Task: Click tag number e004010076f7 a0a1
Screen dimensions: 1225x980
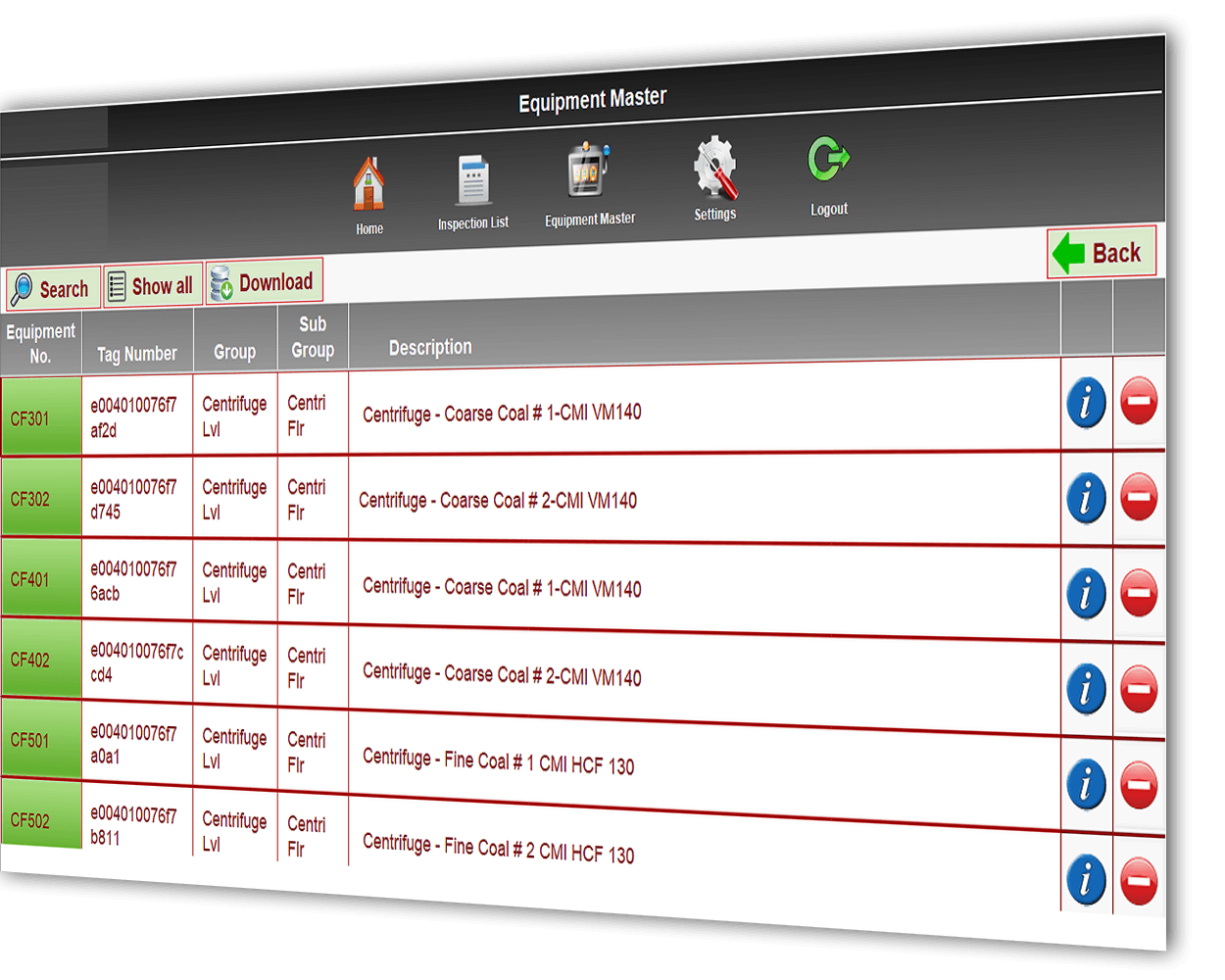Action: (134, 744)
